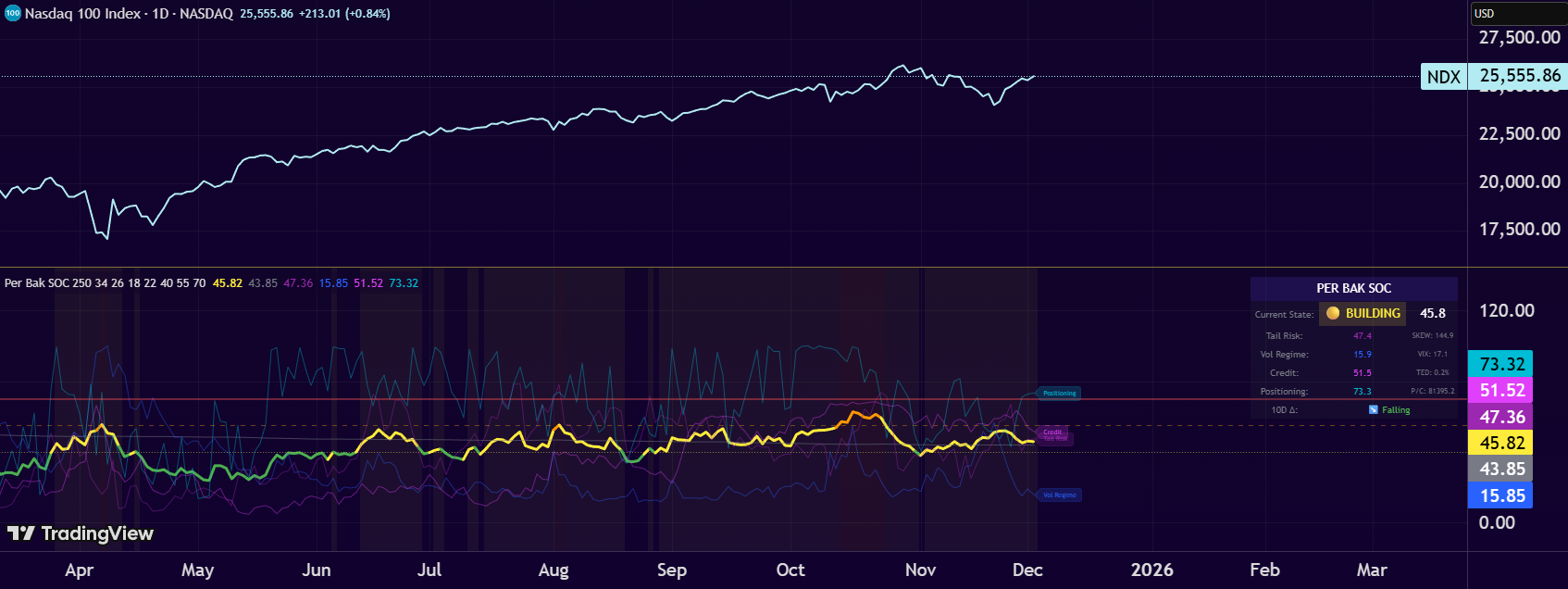This screenshot has height=589, width=1568.
Task: Select the Positioning line label tag
Action: pos(1059,394)
